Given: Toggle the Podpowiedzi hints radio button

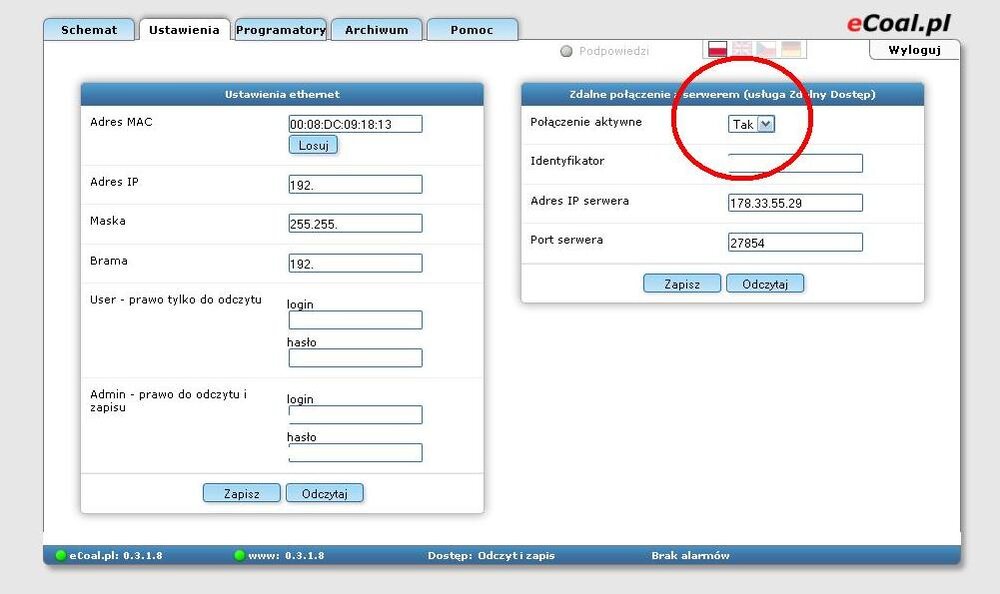Looking at the screenshot, I should (x=566, y=51).
